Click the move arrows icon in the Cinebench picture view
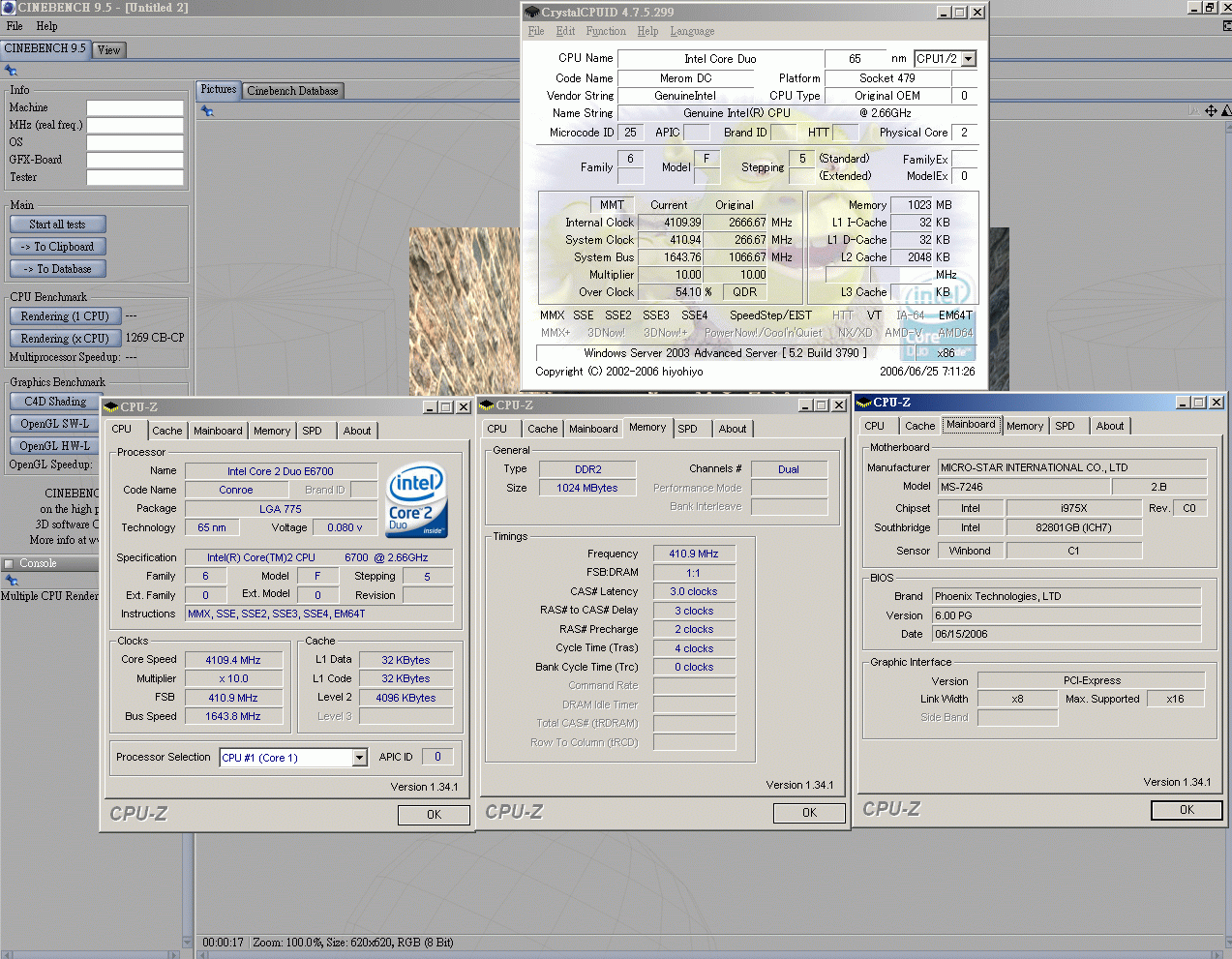The width and height of the screenshot is (1232, 959). point(1211,111)
